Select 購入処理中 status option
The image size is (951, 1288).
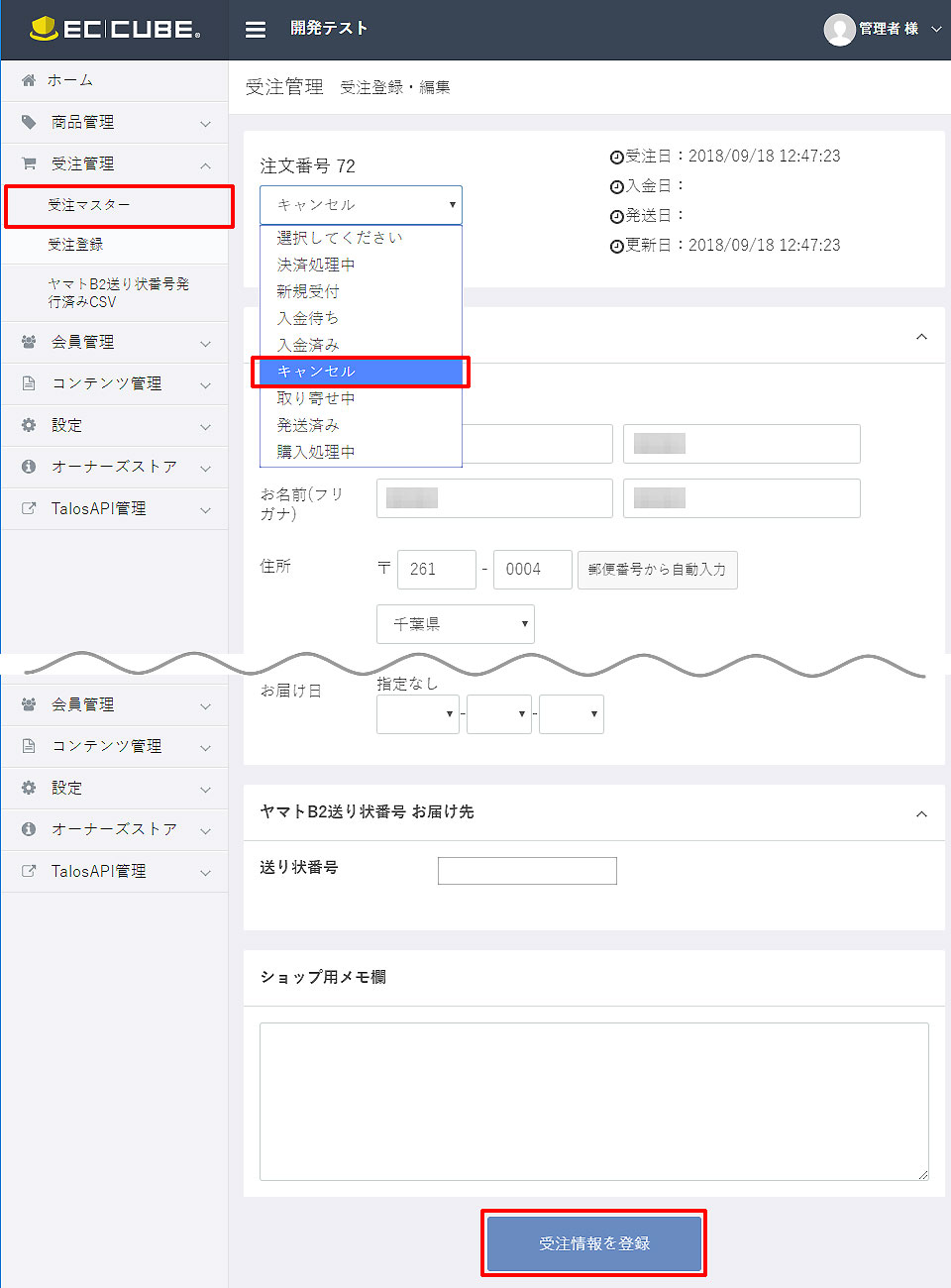pos(361,452)
